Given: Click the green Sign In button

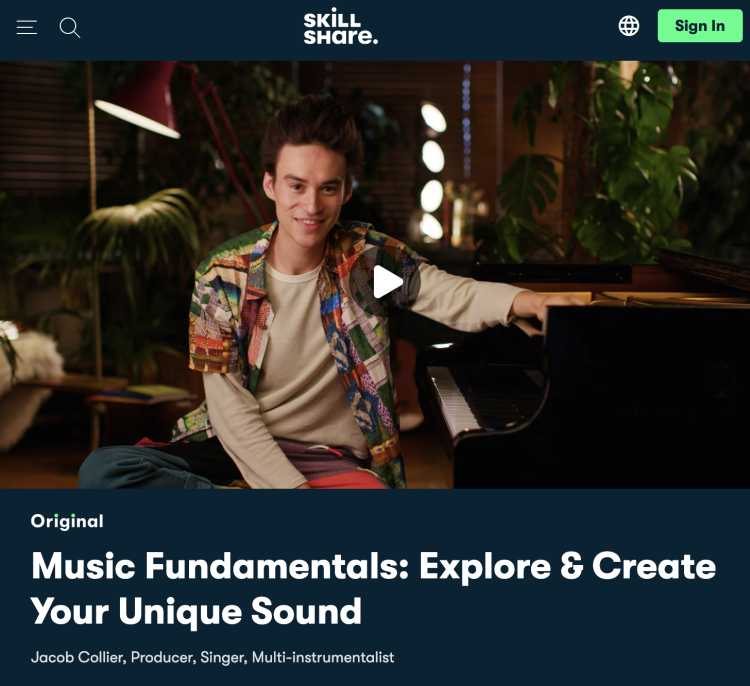Looking at the screenshot, I should pyautogui.click(x=700, y=26).
